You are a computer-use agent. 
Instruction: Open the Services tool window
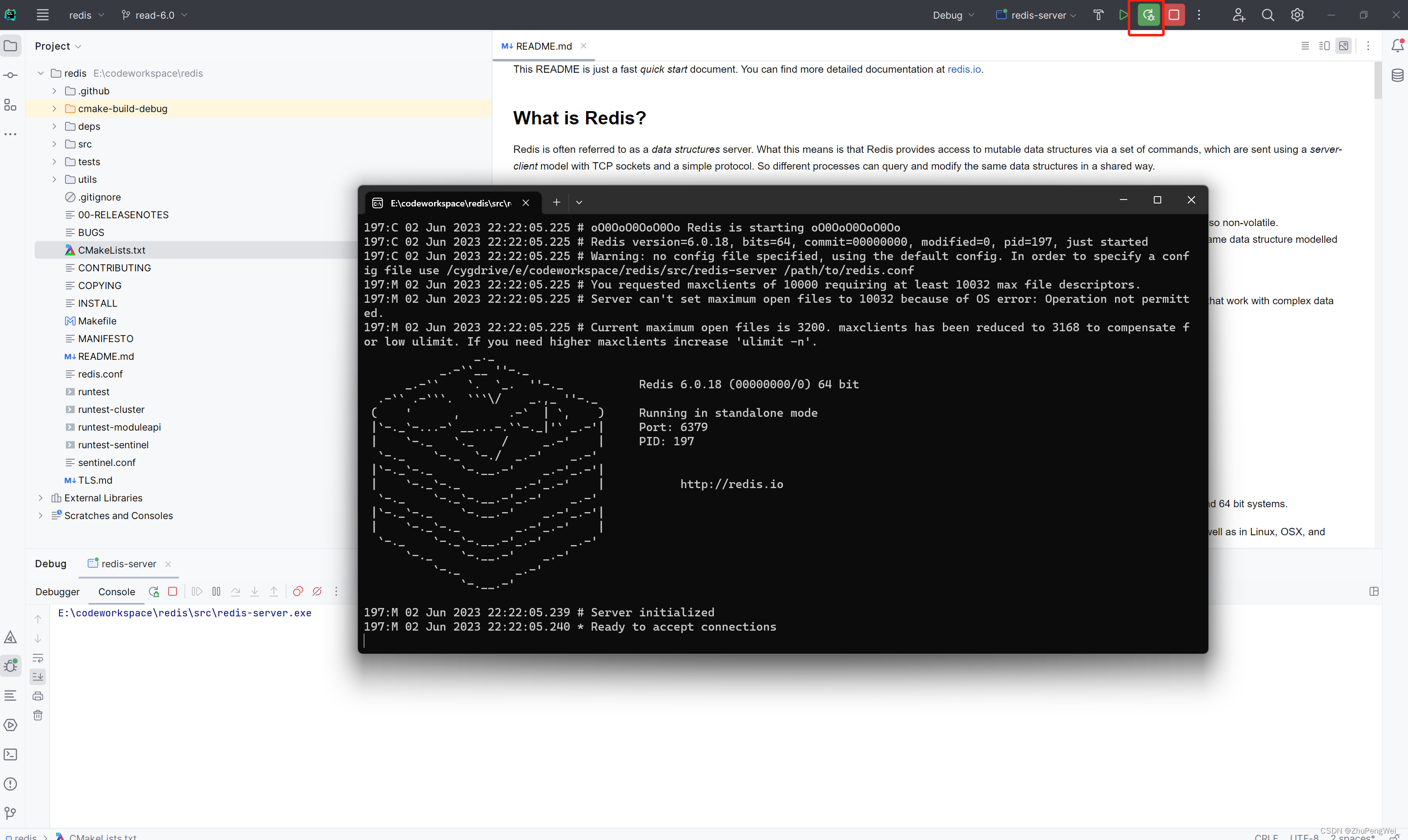click(11, 725)
